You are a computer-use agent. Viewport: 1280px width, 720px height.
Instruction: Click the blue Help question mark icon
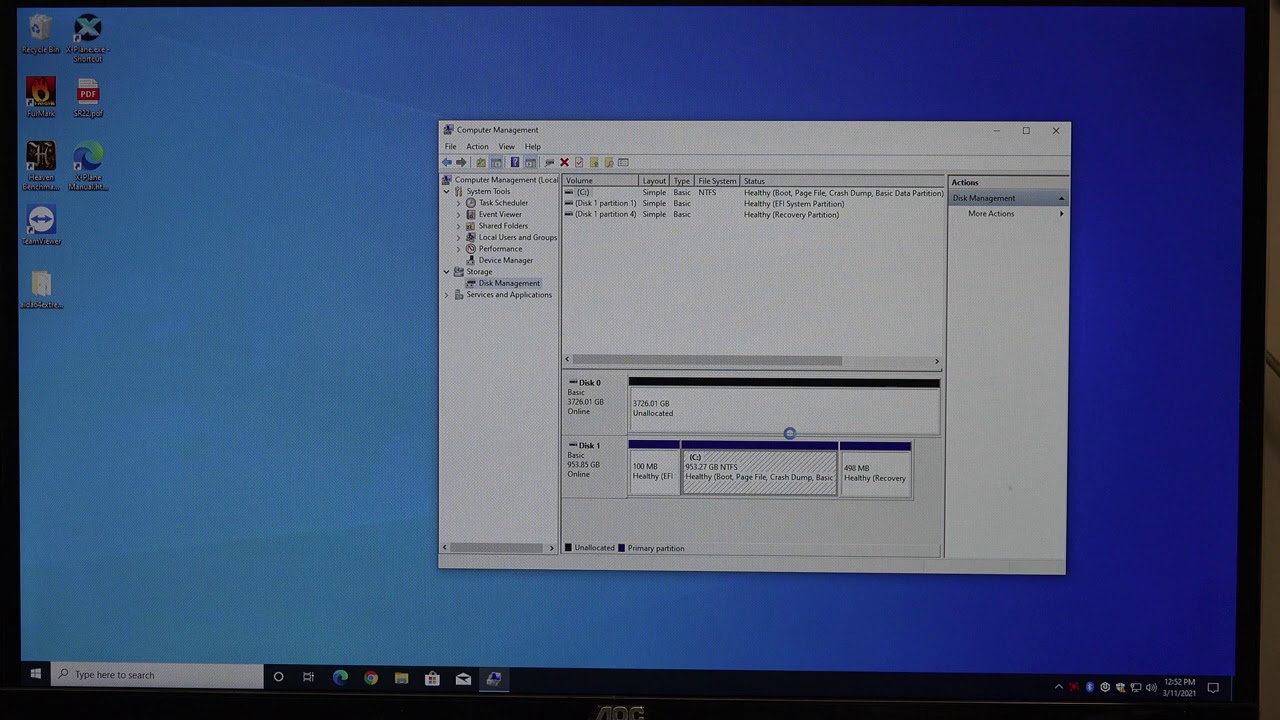click(515, 162)
